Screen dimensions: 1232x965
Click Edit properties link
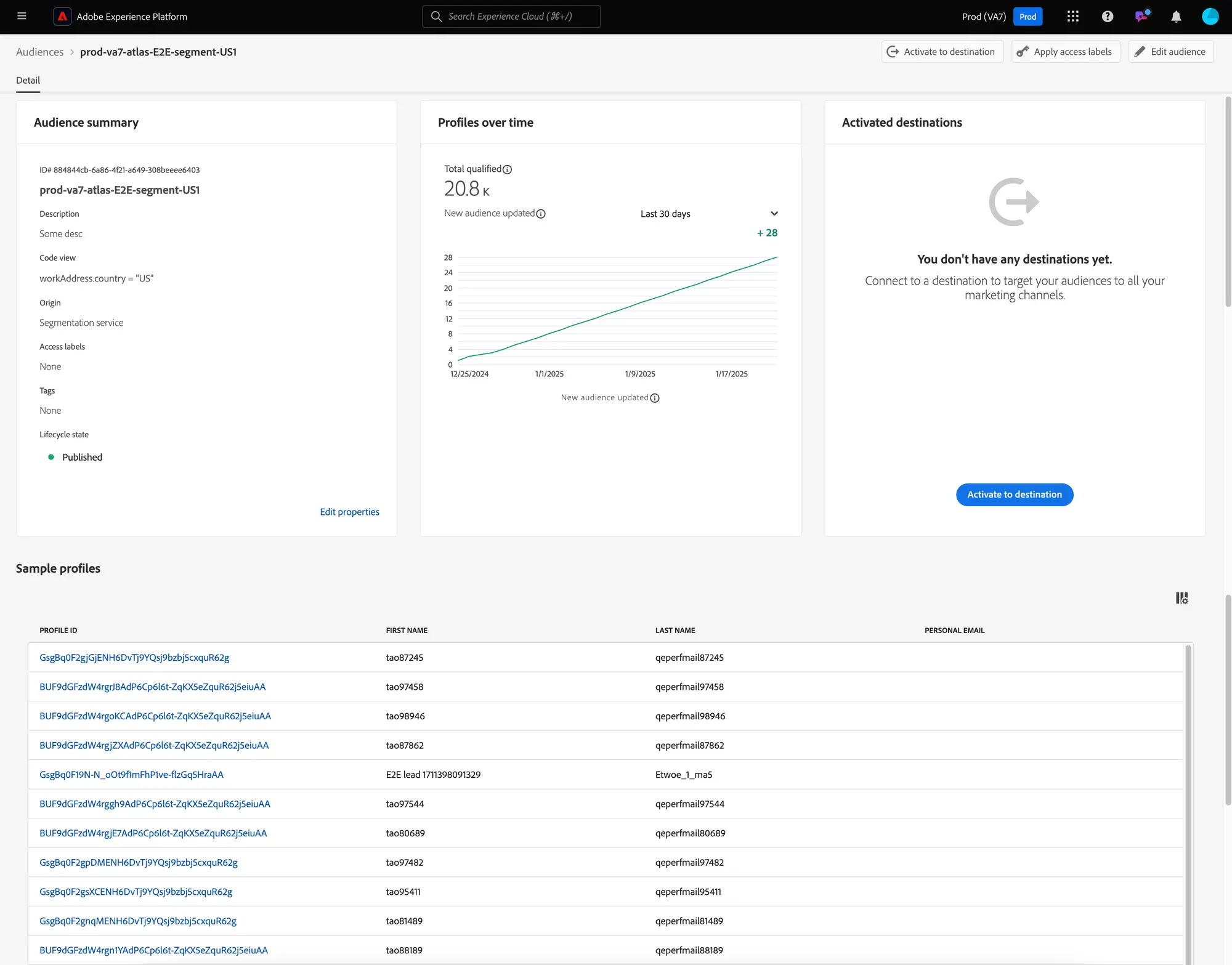pos(349,512)
